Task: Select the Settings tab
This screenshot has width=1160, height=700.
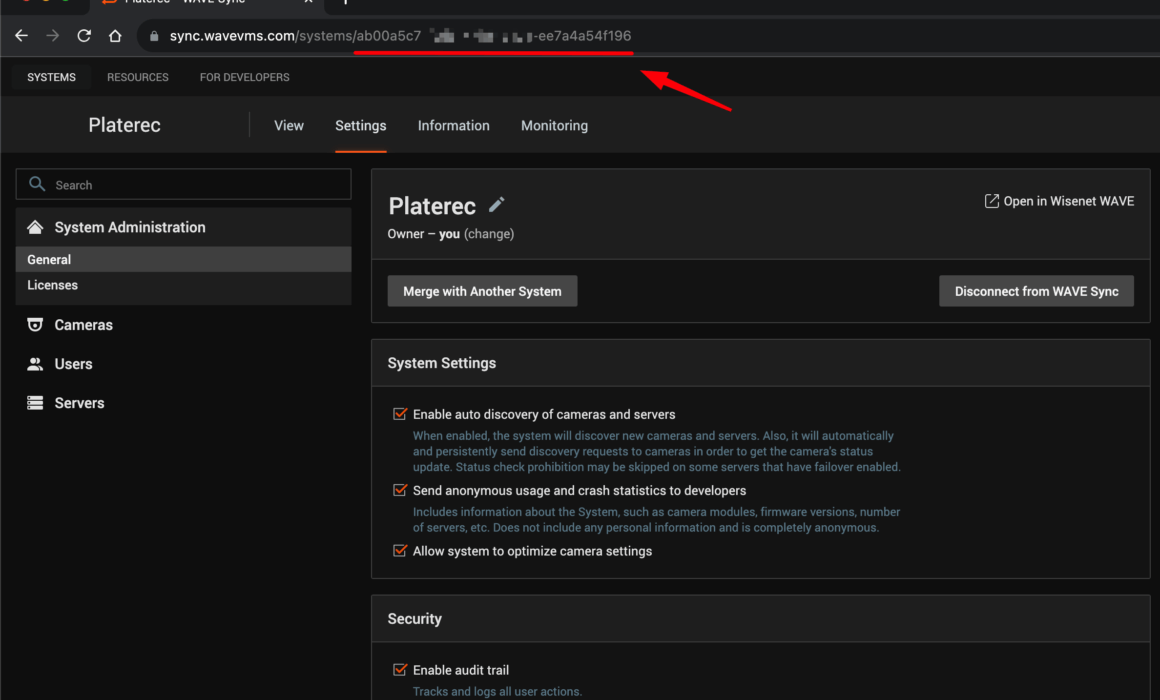Action: click(360, 126)
